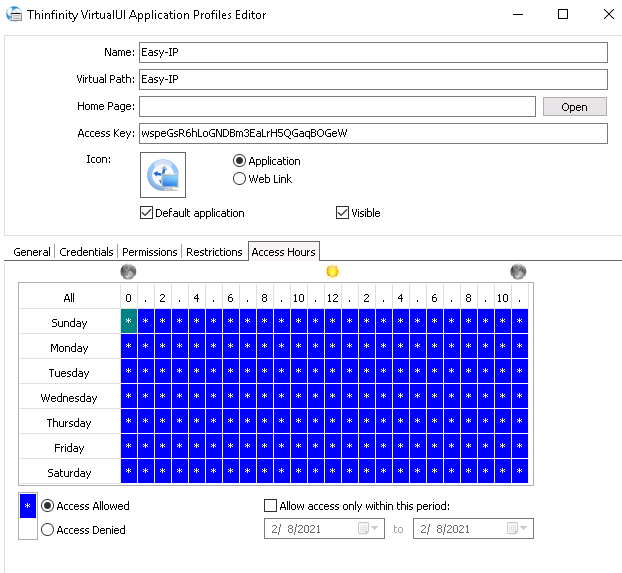Select the Access Hours tab
Screen dimensions: 622x573
coord(284,252)
